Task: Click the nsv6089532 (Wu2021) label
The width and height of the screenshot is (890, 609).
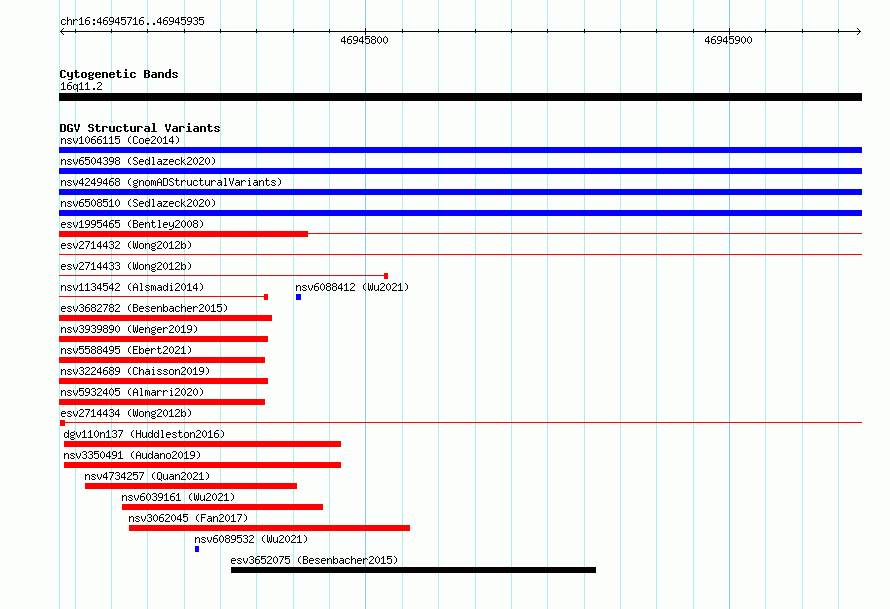Action: point(251,539)
